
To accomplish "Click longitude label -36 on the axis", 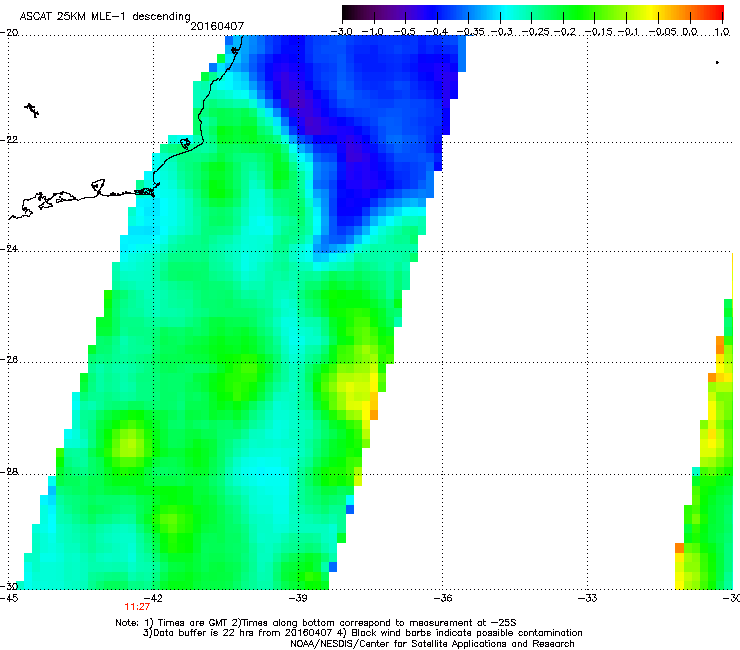I will tap(443, 598).
